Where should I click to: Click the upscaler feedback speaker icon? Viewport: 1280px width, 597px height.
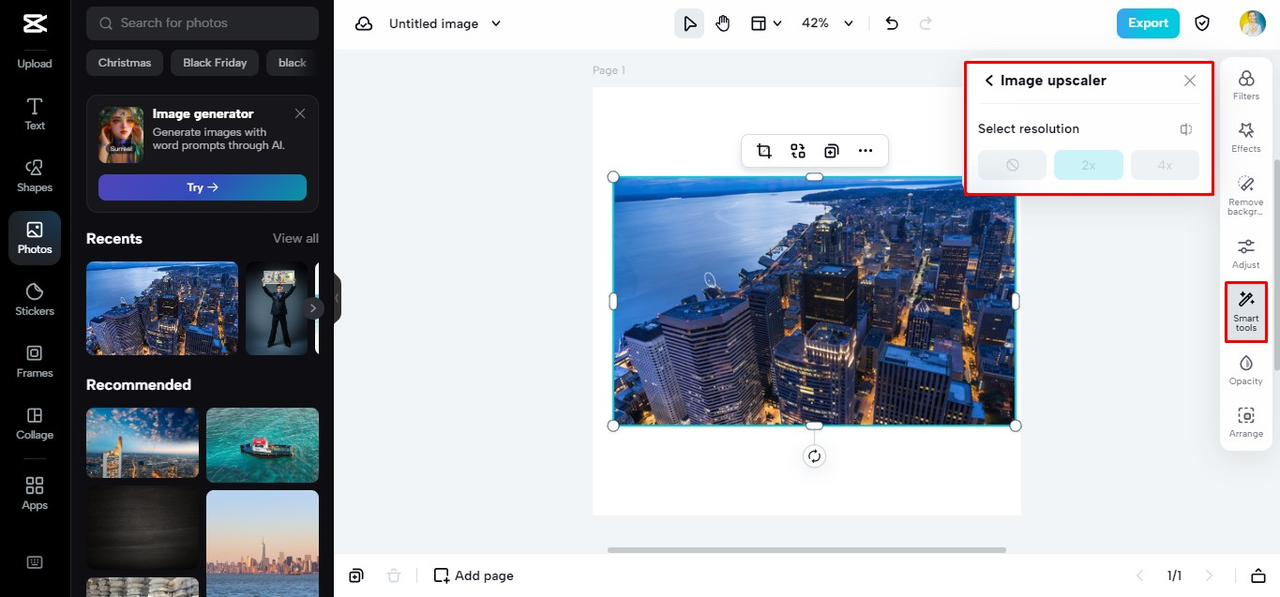pos(1186,129)
